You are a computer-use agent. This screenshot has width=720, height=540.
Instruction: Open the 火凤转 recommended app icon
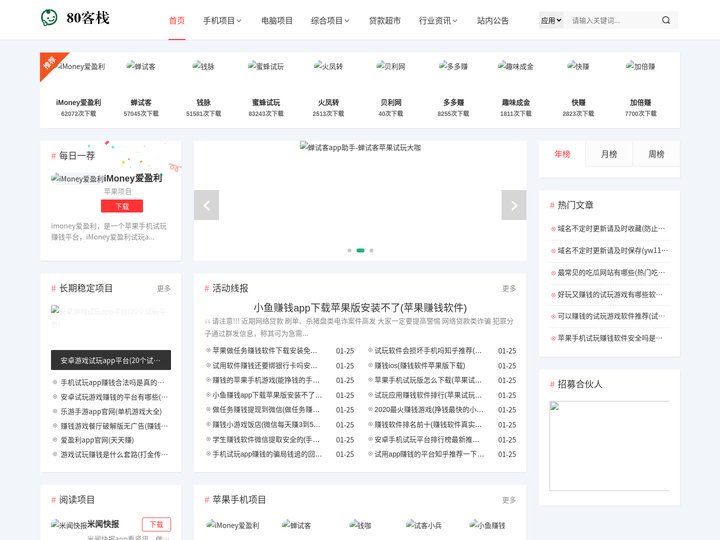[328, 67]
